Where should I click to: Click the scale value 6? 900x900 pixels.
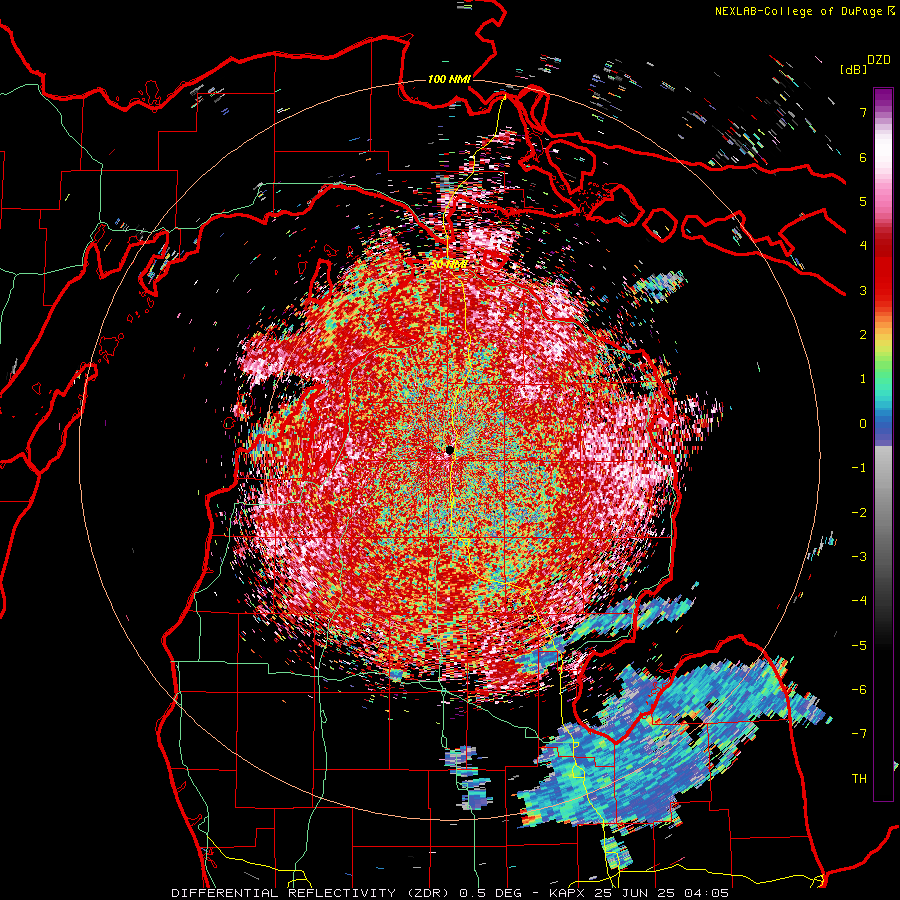tap(863, 157)
